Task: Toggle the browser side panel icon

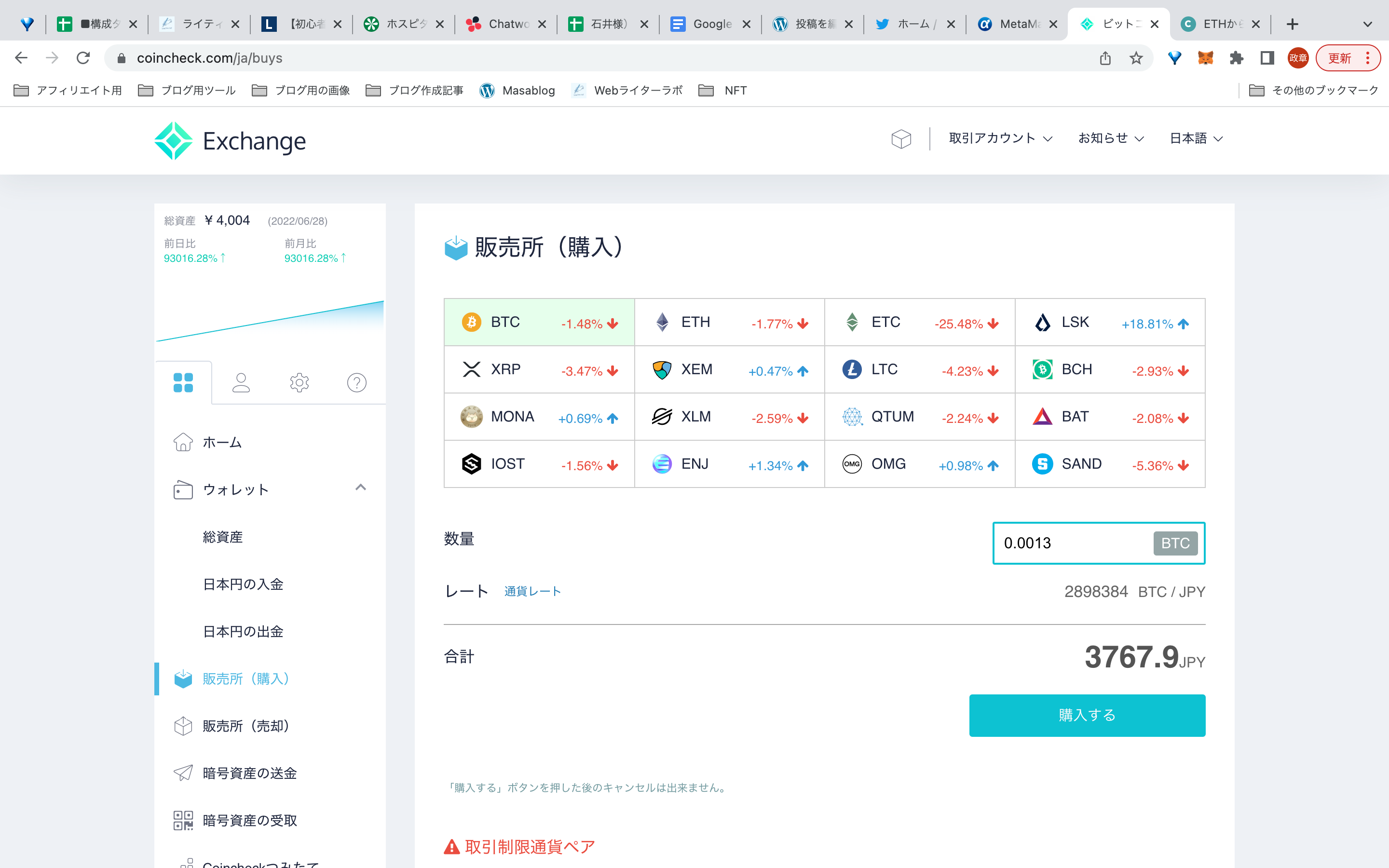Action: point(1267,58)
